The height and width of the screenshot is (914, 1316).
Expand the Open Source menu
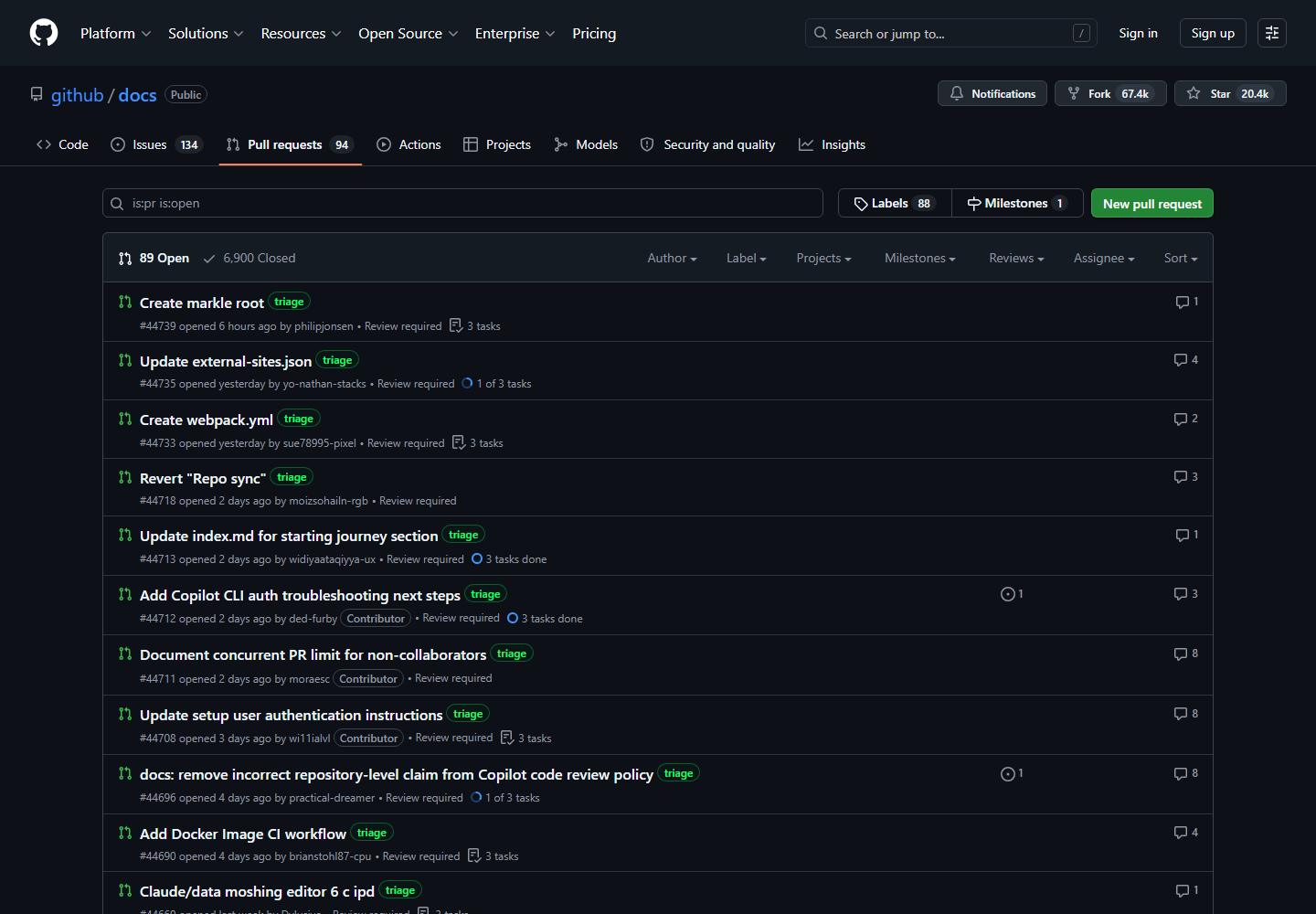409,33
